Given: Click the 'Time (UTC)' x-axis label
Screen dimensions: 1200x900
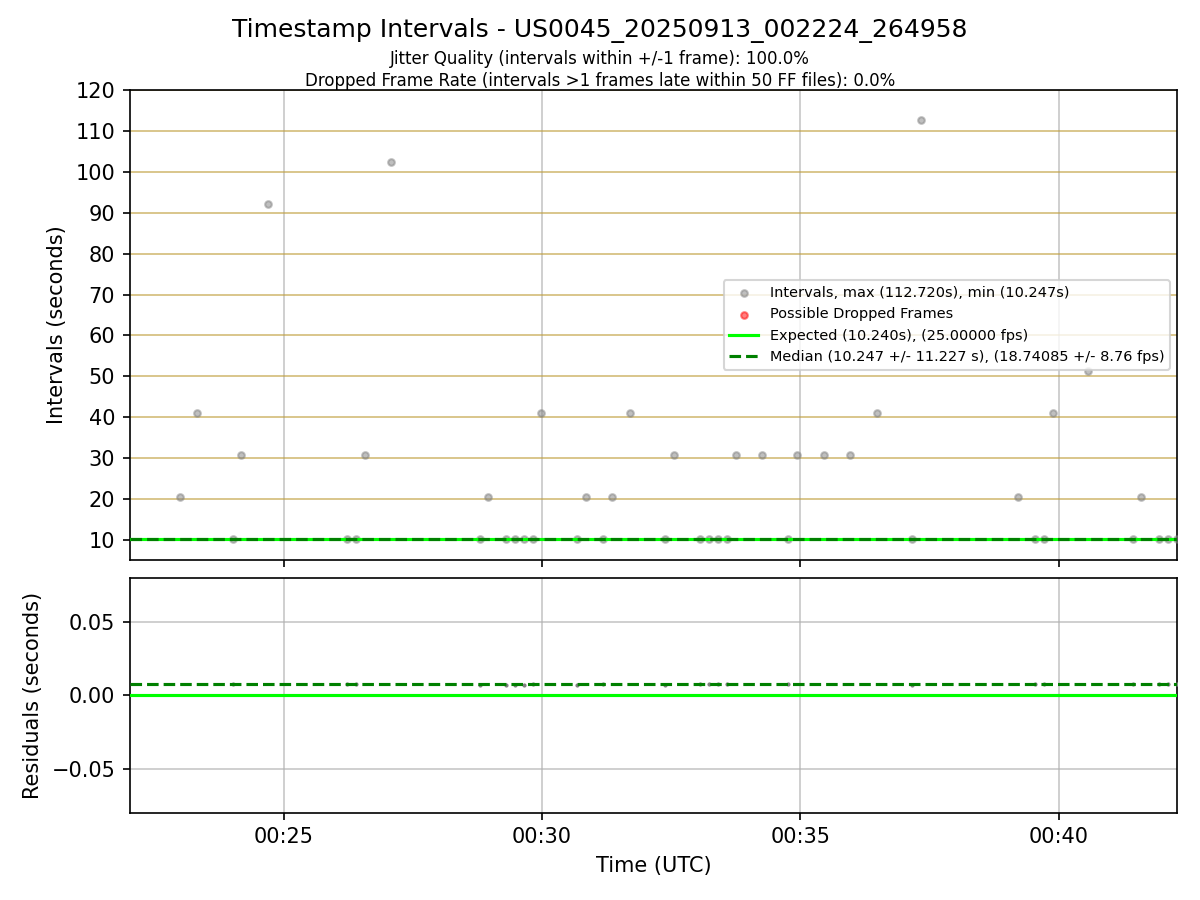Looking at the screenshot, I should click(x=653, y=865).
